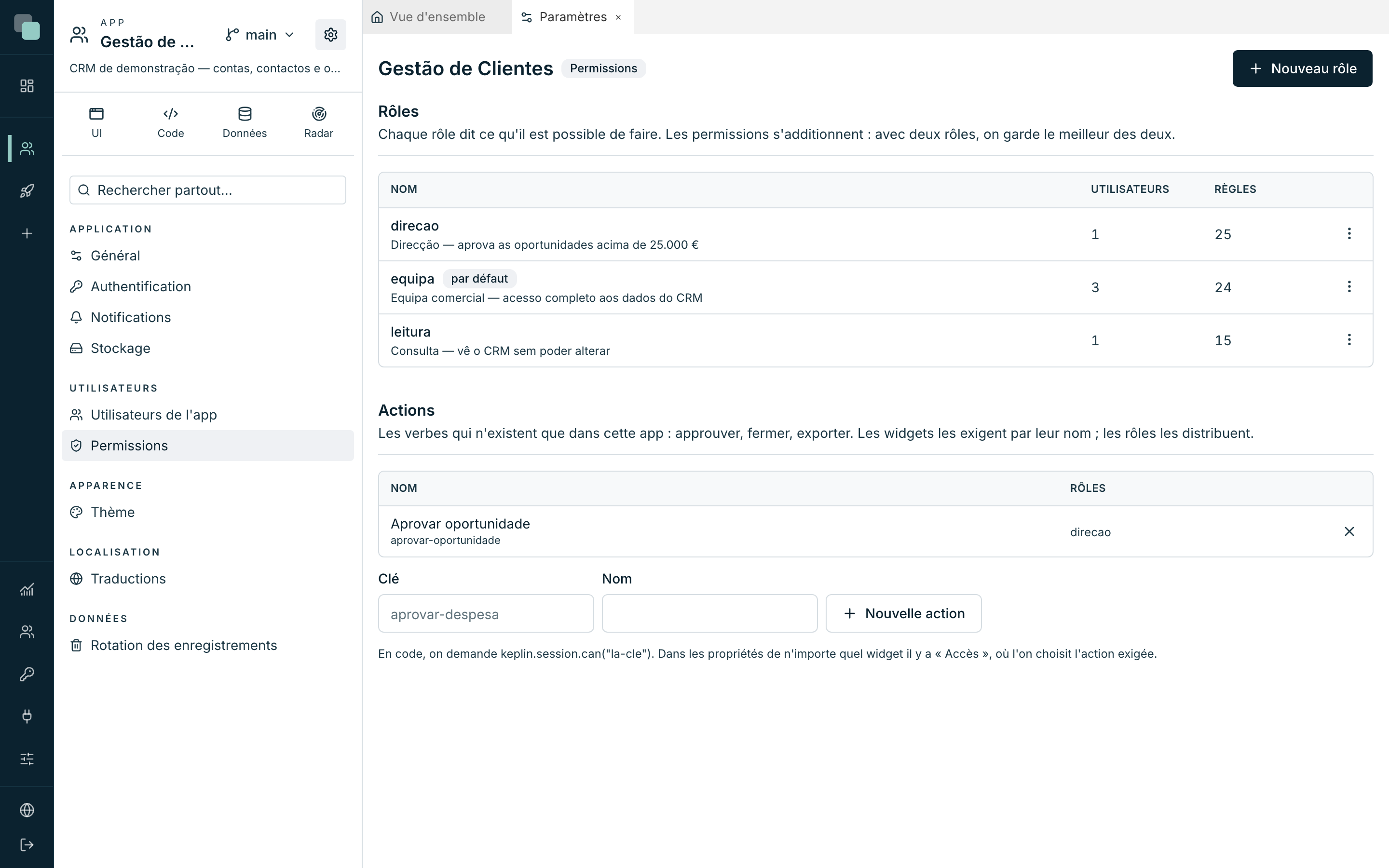The width and height of the screenshot is (1389, 868).
Task: Open the Données section
Action: point(245,123)
